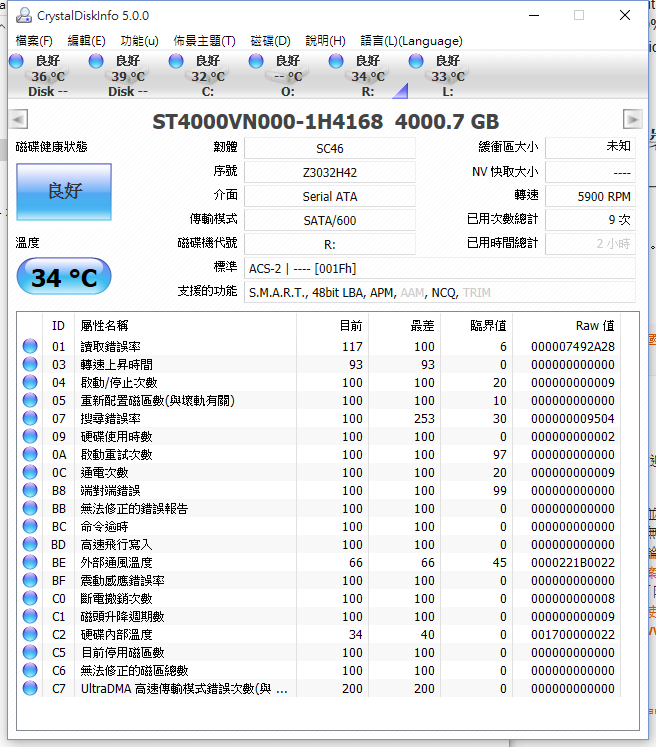Click status orb for 07 搜尋錯誤率
This screenshot has width=656, height=747.
point(30,418)
